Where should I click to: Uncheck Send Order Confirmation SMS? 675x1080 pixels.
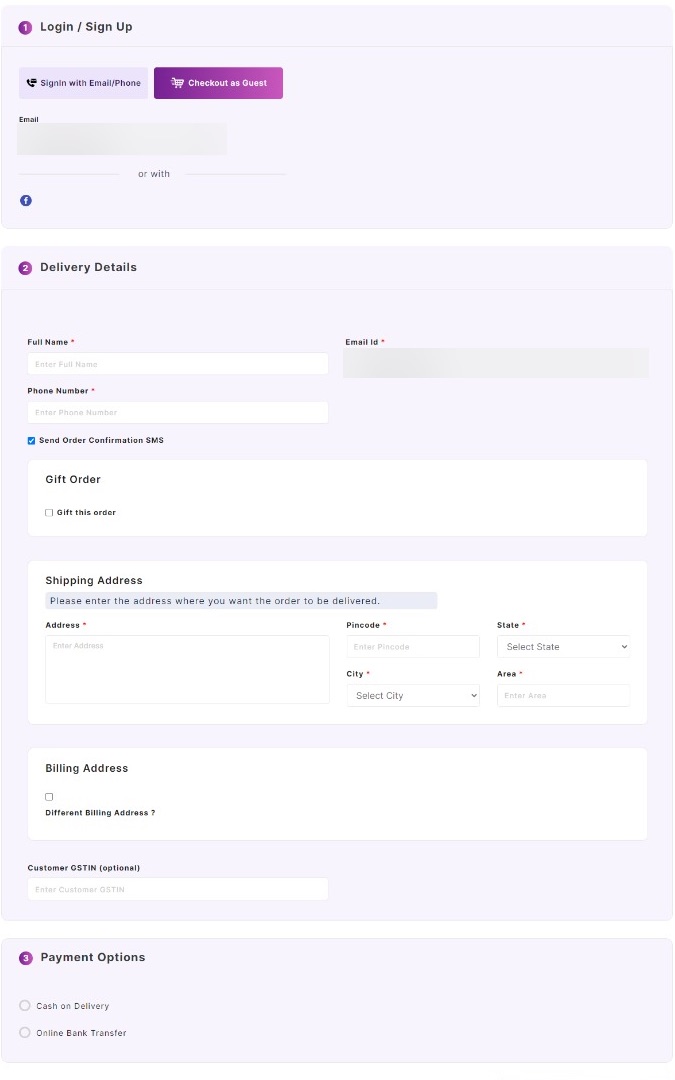coord(31,441)
